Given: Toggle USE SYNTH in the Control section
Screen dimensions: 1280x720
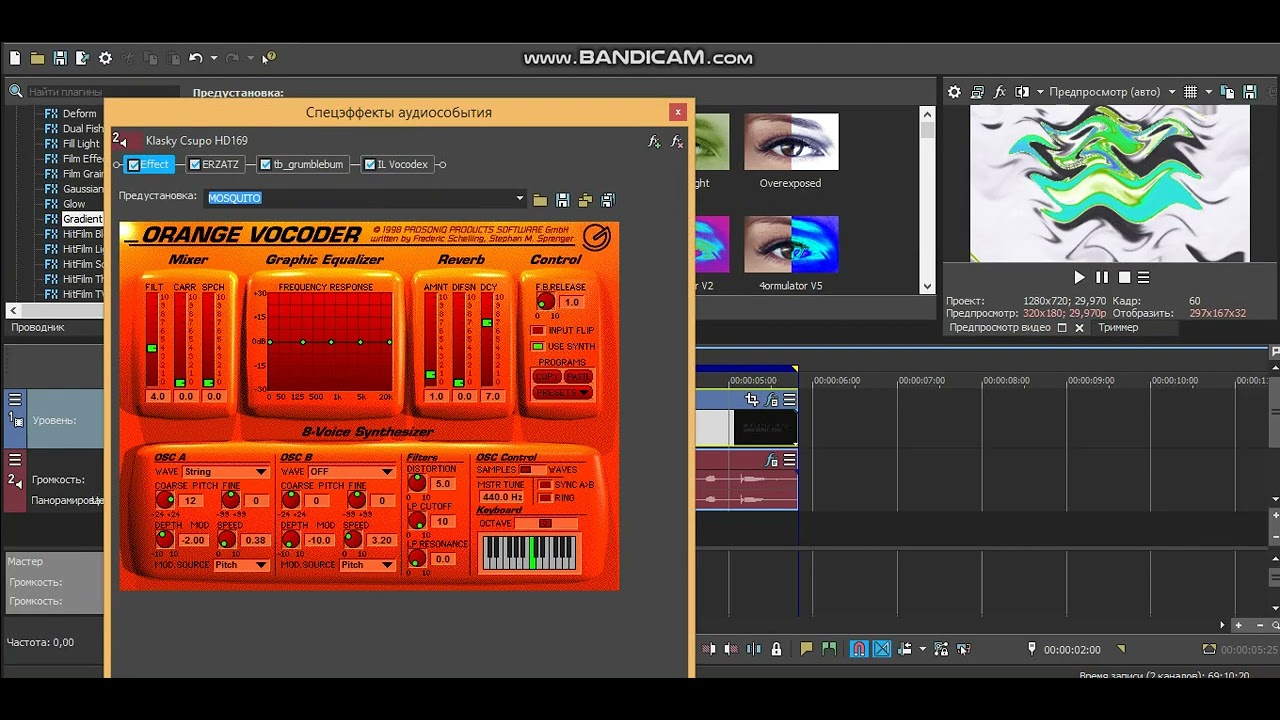Looking at the screenshot, I should [x=538, y=347].
